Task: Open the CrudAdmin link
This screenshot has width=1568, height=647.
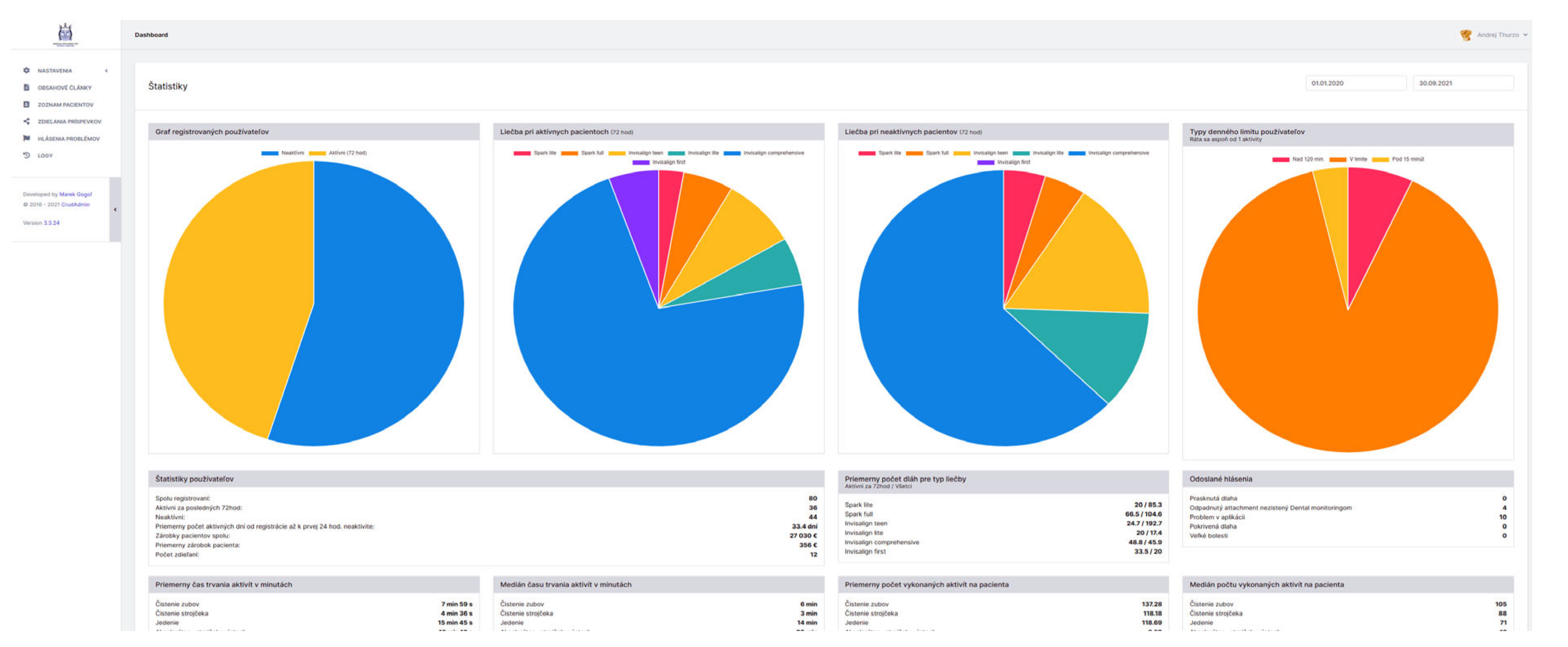Action: pyautogui.click(x=75, y=205)
